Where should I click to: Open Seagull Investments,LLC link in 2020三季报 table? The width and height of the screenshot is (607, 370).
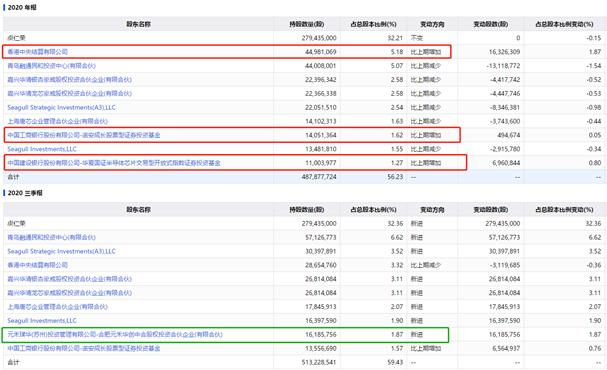coord(42,321)
